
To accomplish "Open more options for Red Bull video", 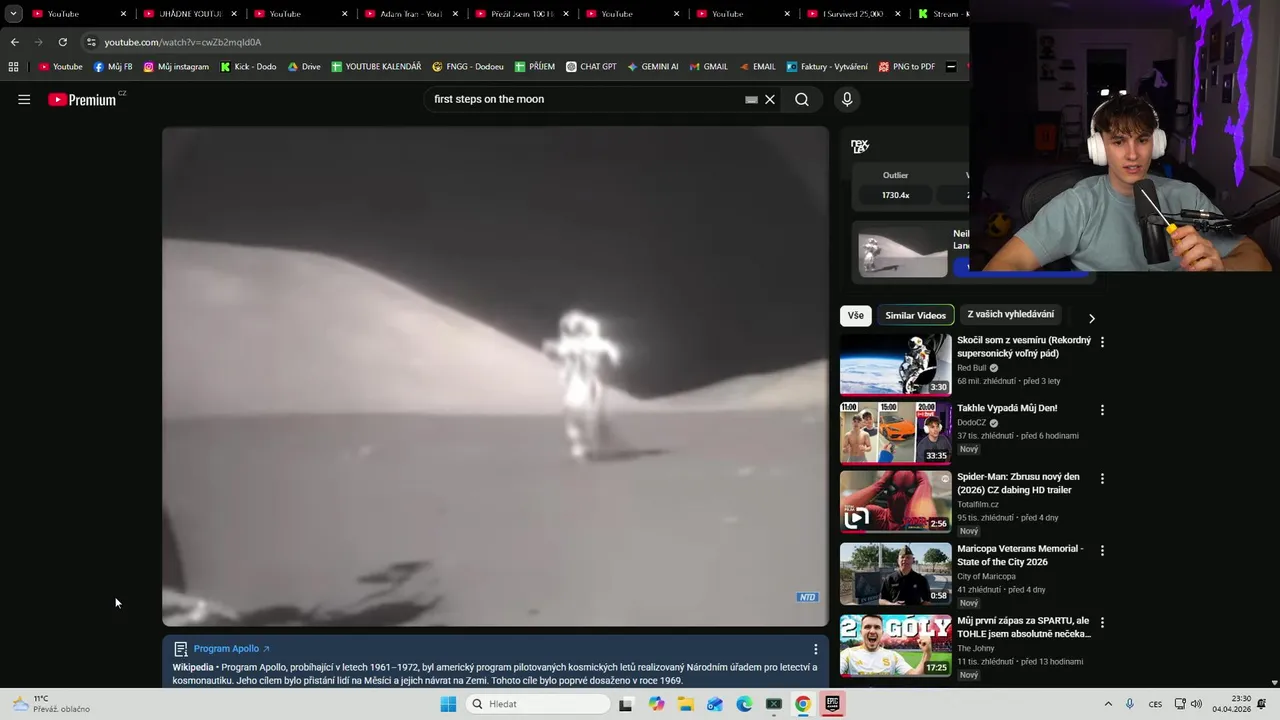I will click(1102, 342).
